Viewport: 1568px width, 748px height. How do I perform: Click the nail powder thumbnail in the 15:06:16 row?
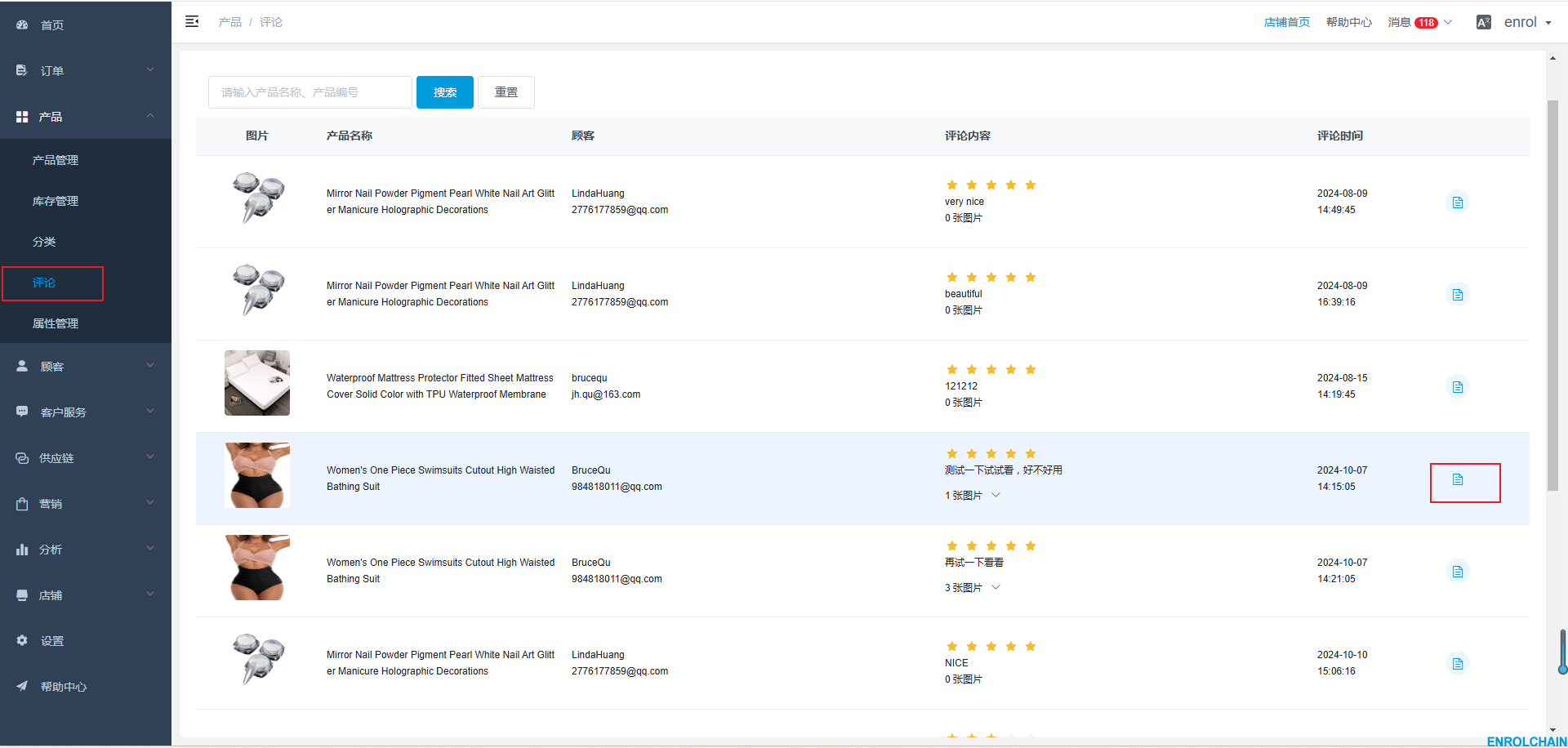(x=257, y=660)
